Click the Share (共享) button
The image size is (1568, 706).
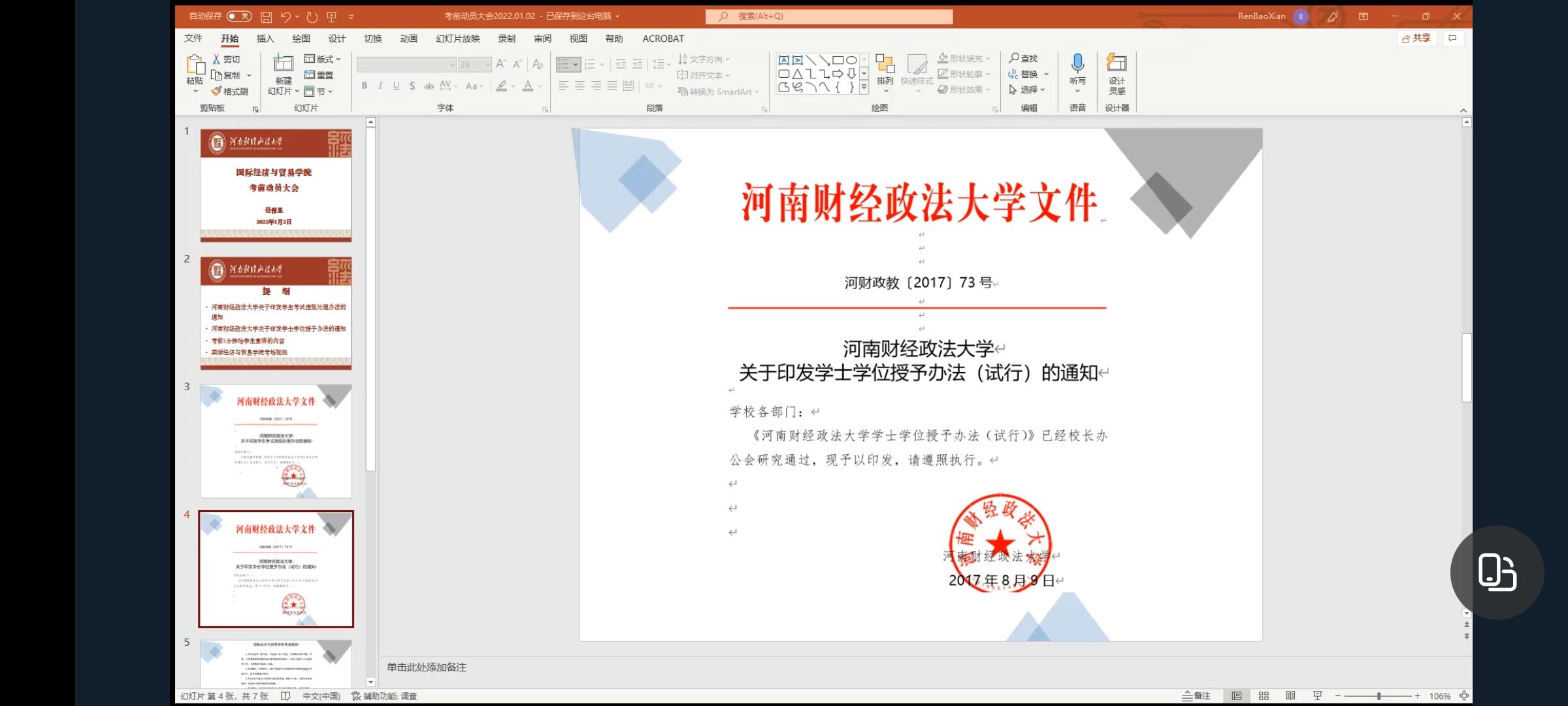(x=1416, y=39)
